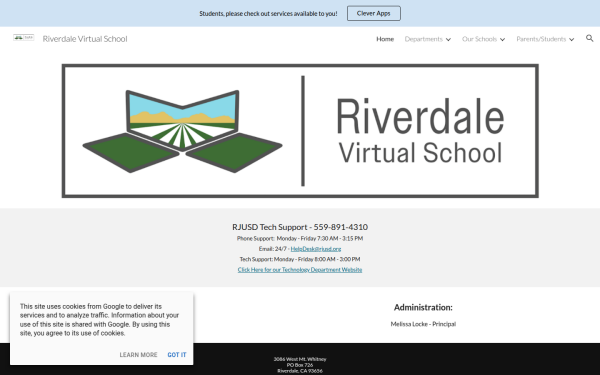Select the PO Box 726 footer text
600x375 pixels.
pos(300,365)
